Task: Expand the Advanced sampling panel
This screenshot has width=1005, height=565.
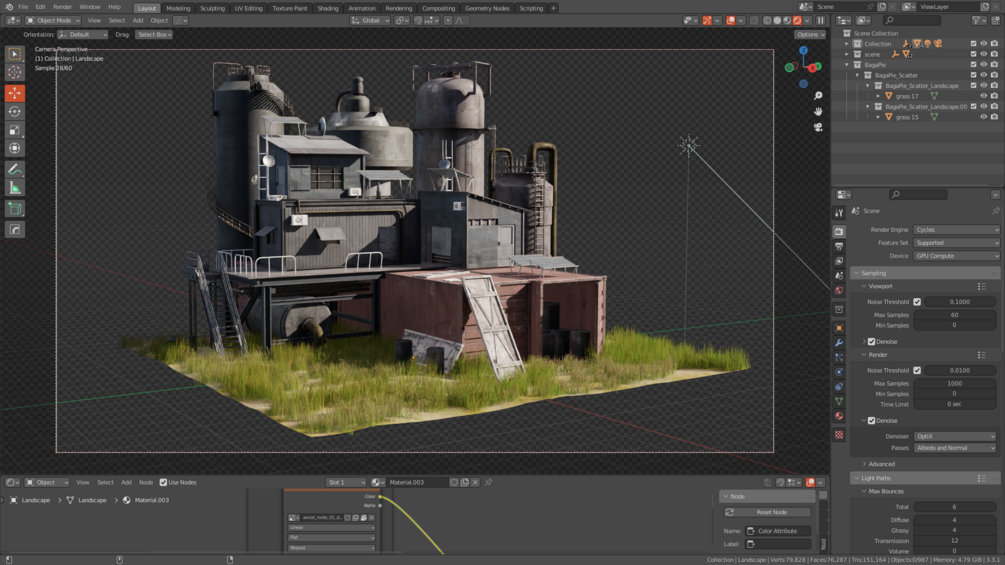Action: 880,464
